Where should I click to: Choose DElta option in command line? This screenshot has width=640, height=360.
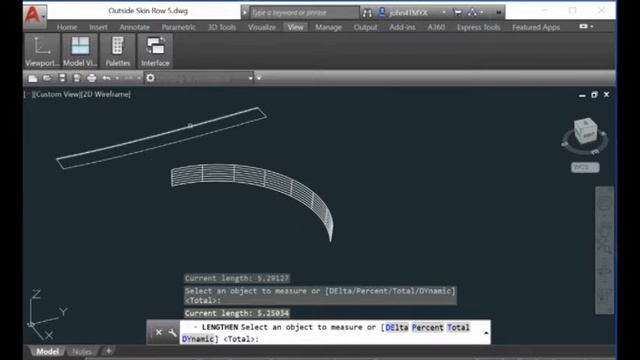point(397,327)
